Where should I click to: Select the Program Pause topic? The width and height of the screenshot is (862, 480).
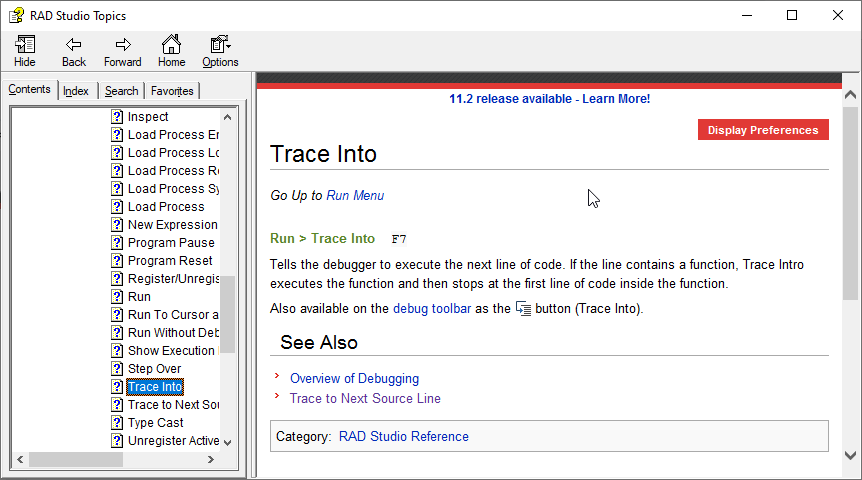coord(171,242)
